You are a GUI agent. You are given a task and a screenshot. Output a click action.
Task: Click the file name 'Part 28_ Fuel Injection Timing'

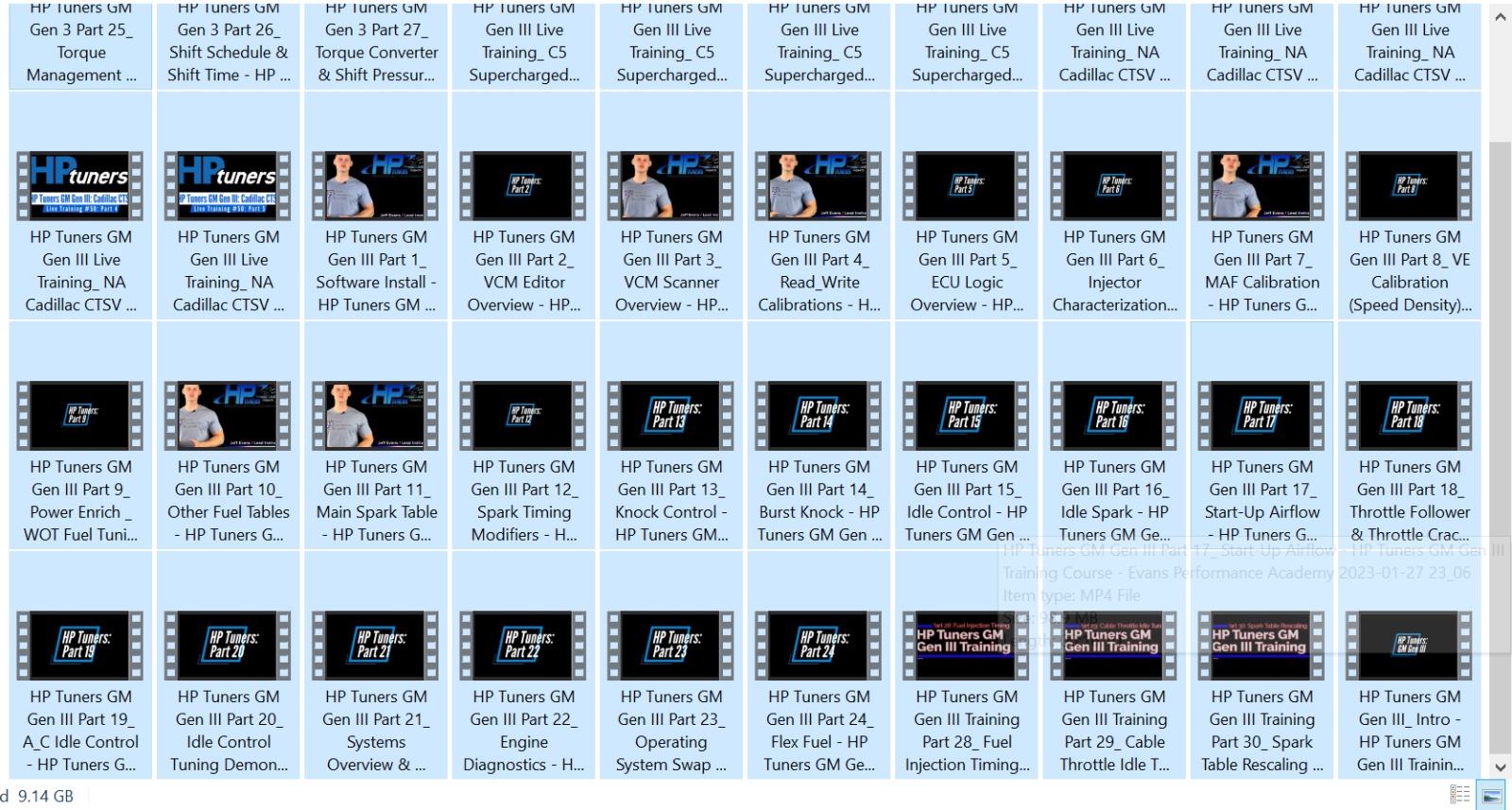pos(967,731)
